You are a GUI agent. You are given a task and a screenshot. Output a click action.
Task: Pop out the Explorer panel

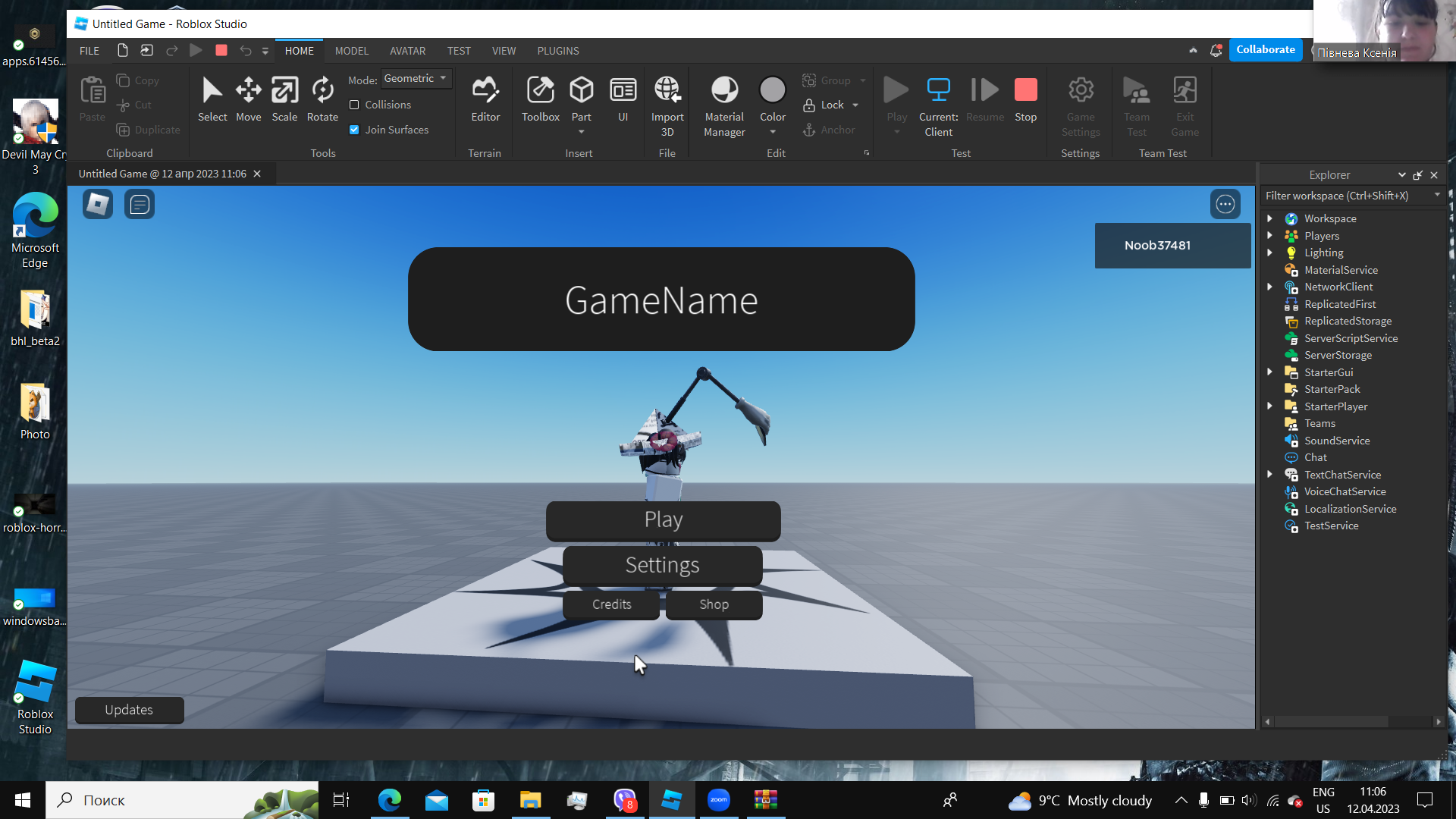1417,175
